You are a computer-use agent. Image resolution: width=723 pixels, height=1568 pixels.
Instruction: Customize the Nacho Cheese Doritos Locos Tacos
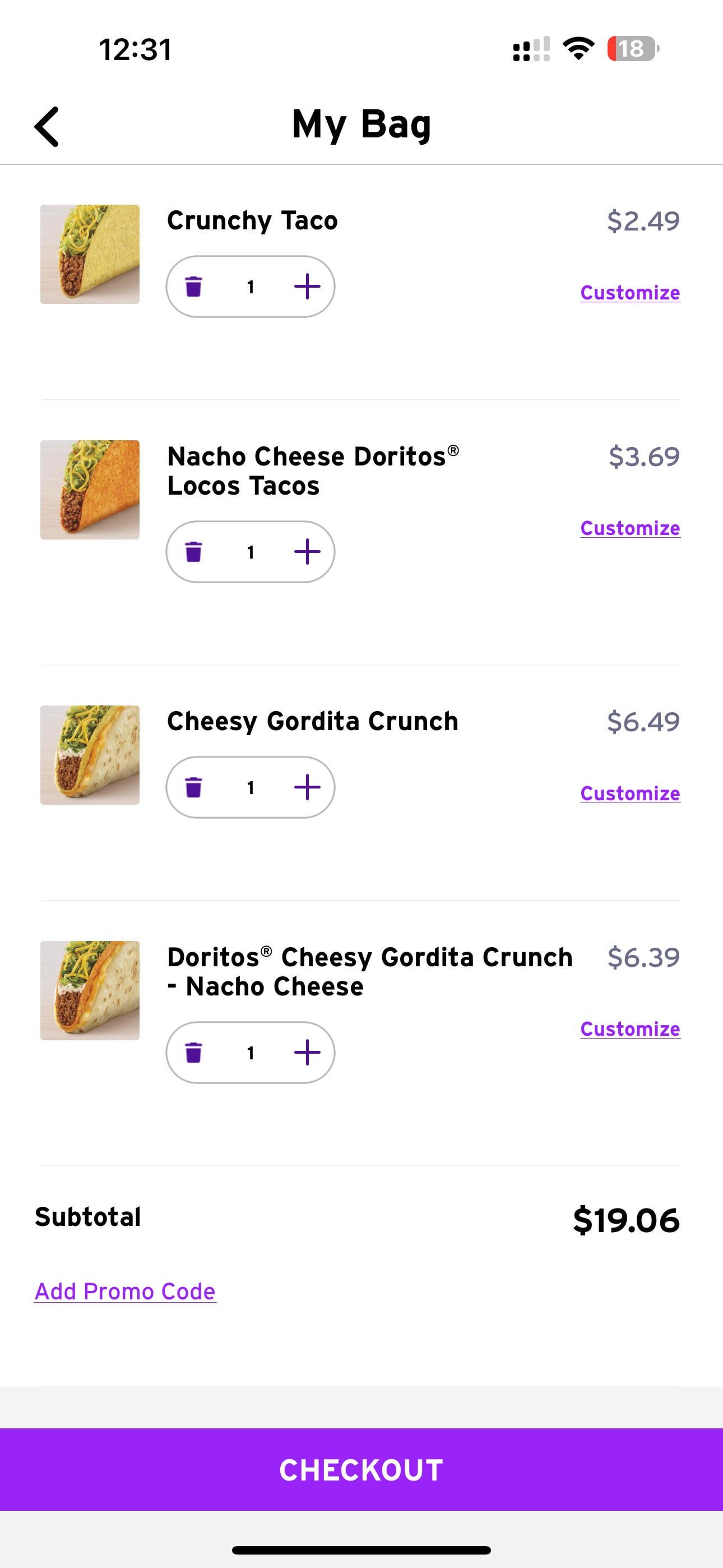[x=630, y=528]
